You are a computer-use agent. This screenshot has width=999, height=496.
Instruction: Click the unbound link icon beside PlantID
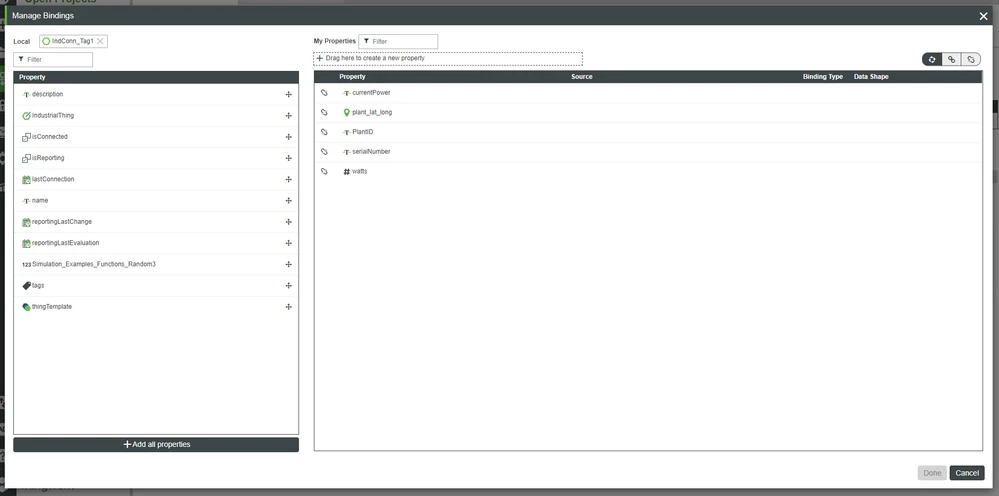(x=324, y=132)
